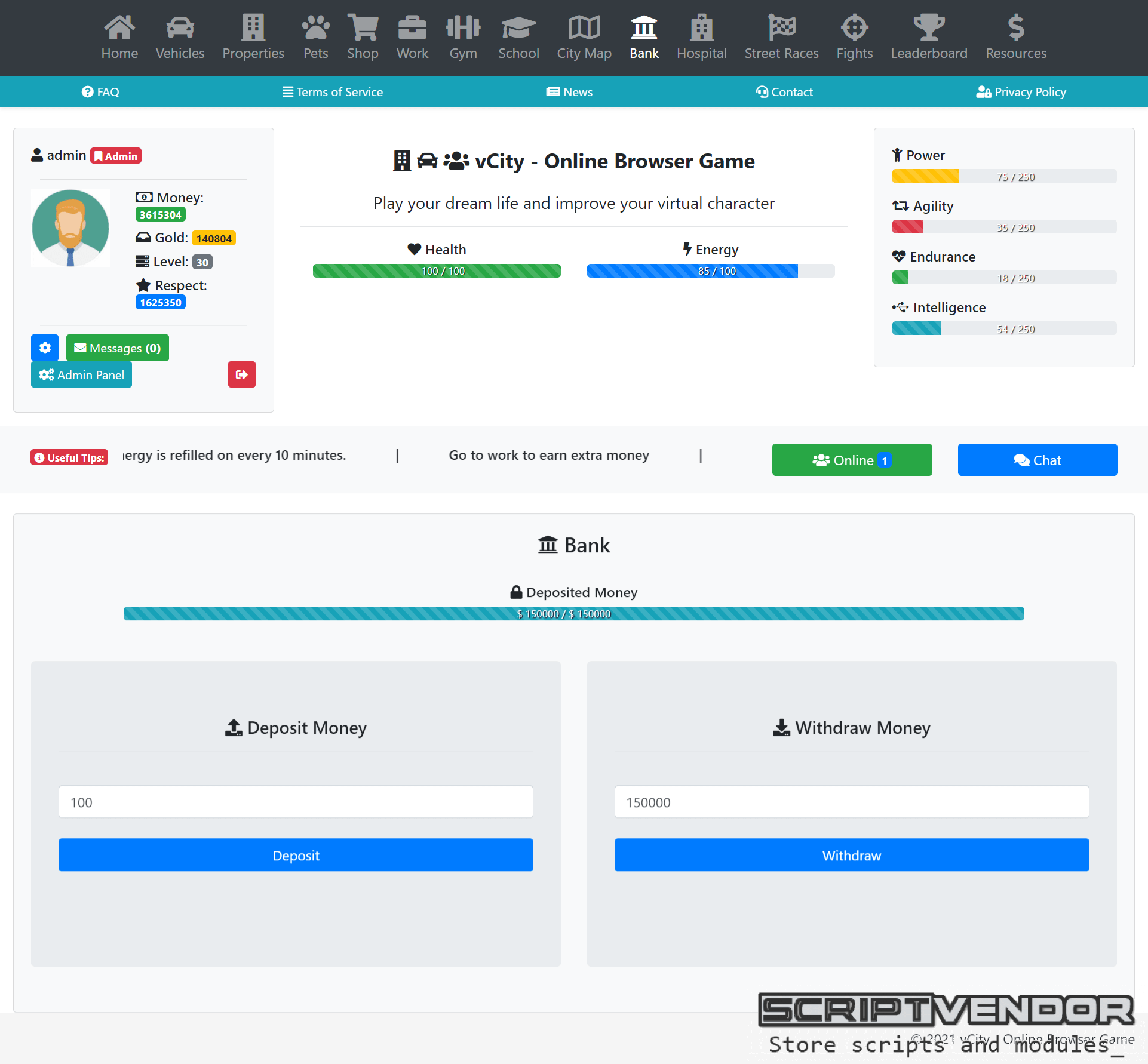Open Messages (0) button
Viewport: 1148px width, 1064px height.
(118, 348)
